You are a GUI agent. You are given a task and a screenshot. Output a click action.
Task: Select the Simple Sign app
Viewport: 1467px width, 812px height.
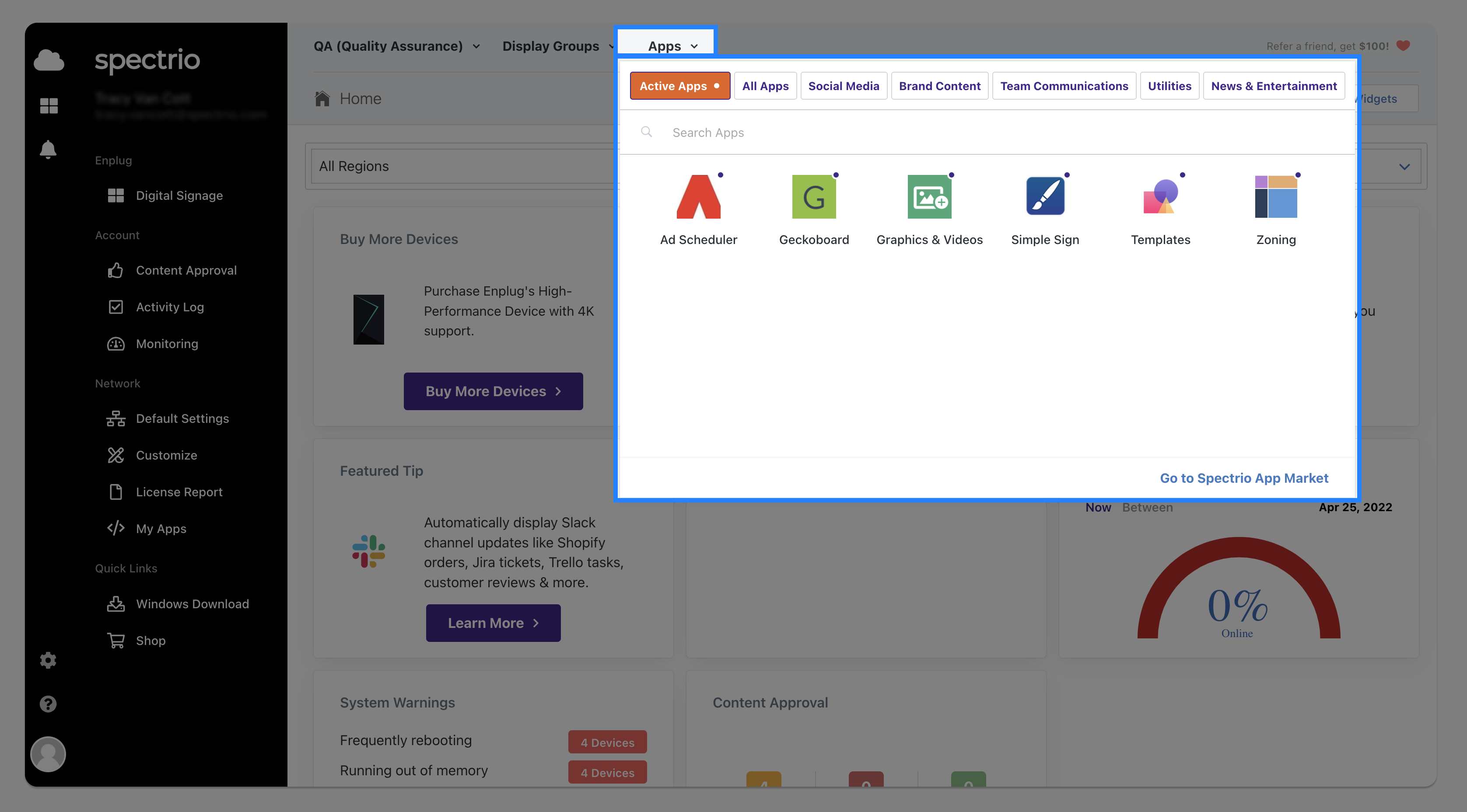pos(1045,197)
